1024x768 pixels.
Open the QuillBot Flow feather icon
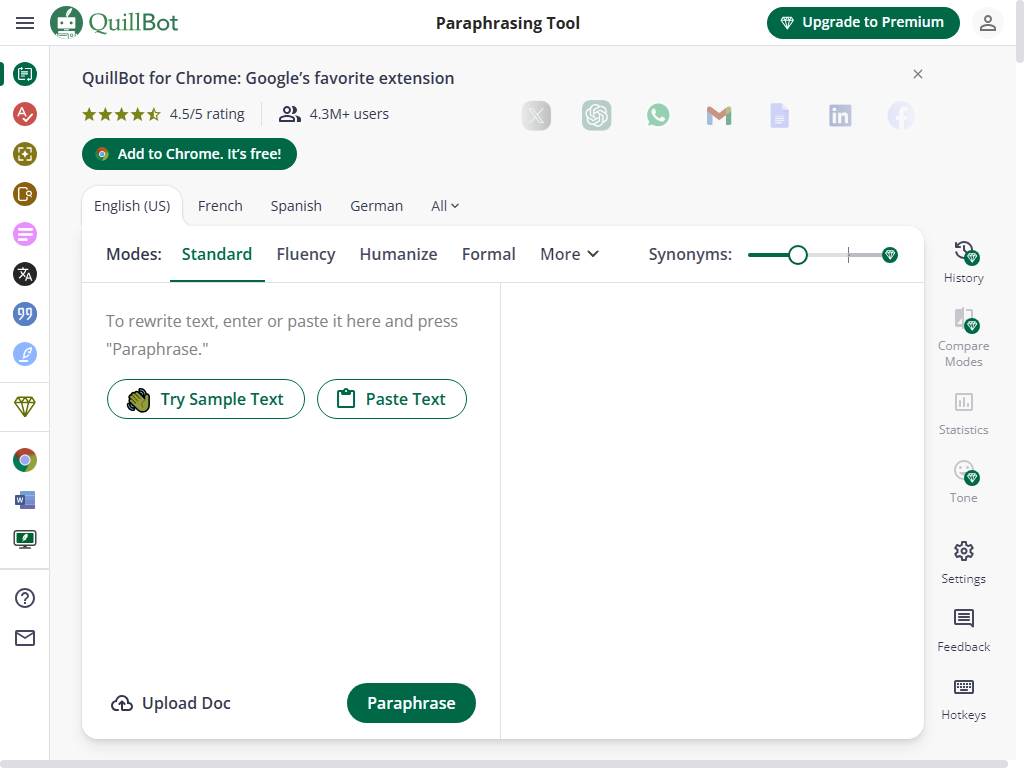tap(25, 354)
